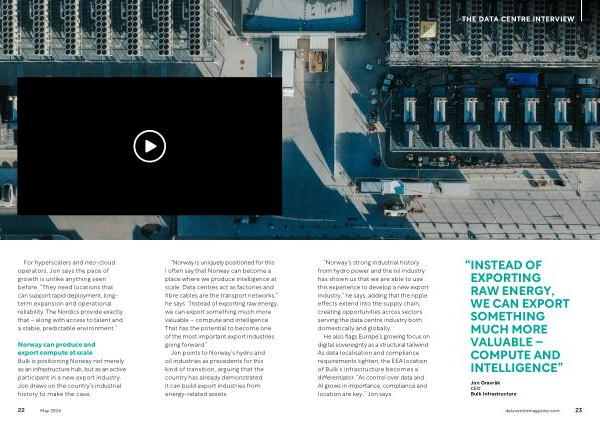Play the embedded video

(149, 146)
